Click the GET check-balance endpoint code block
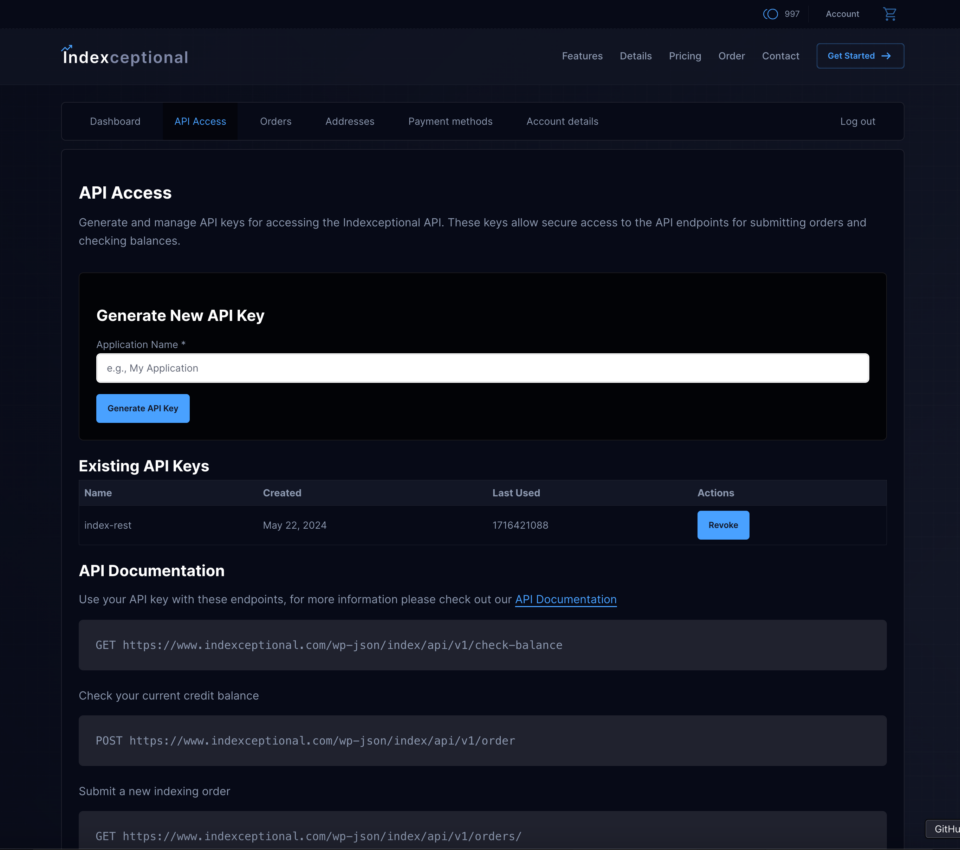The width and height of the screenshot is (960, 850). (x=482, y=645)
